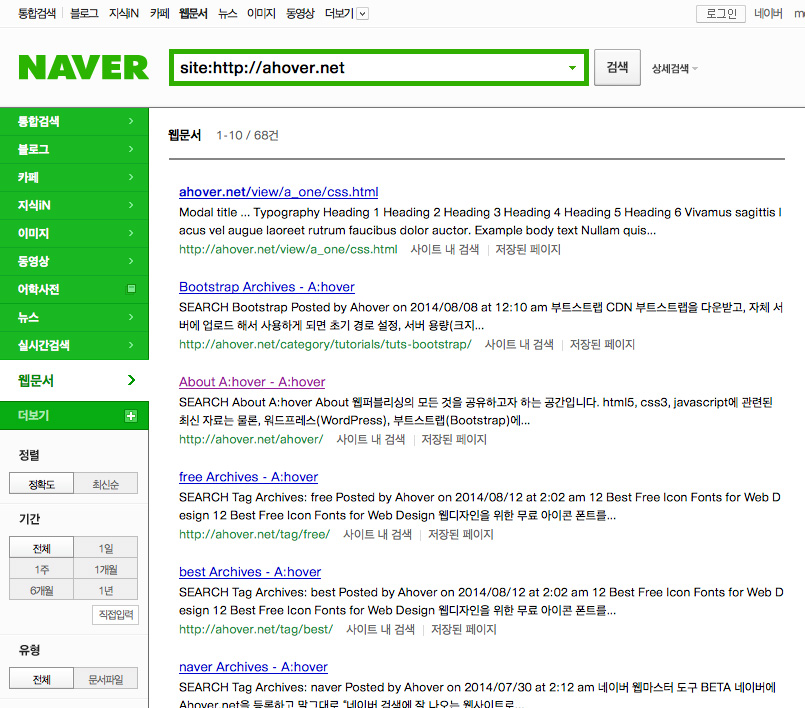
Task: Open result ahover.net/view/a_one/css.html title
Action: 279,192
